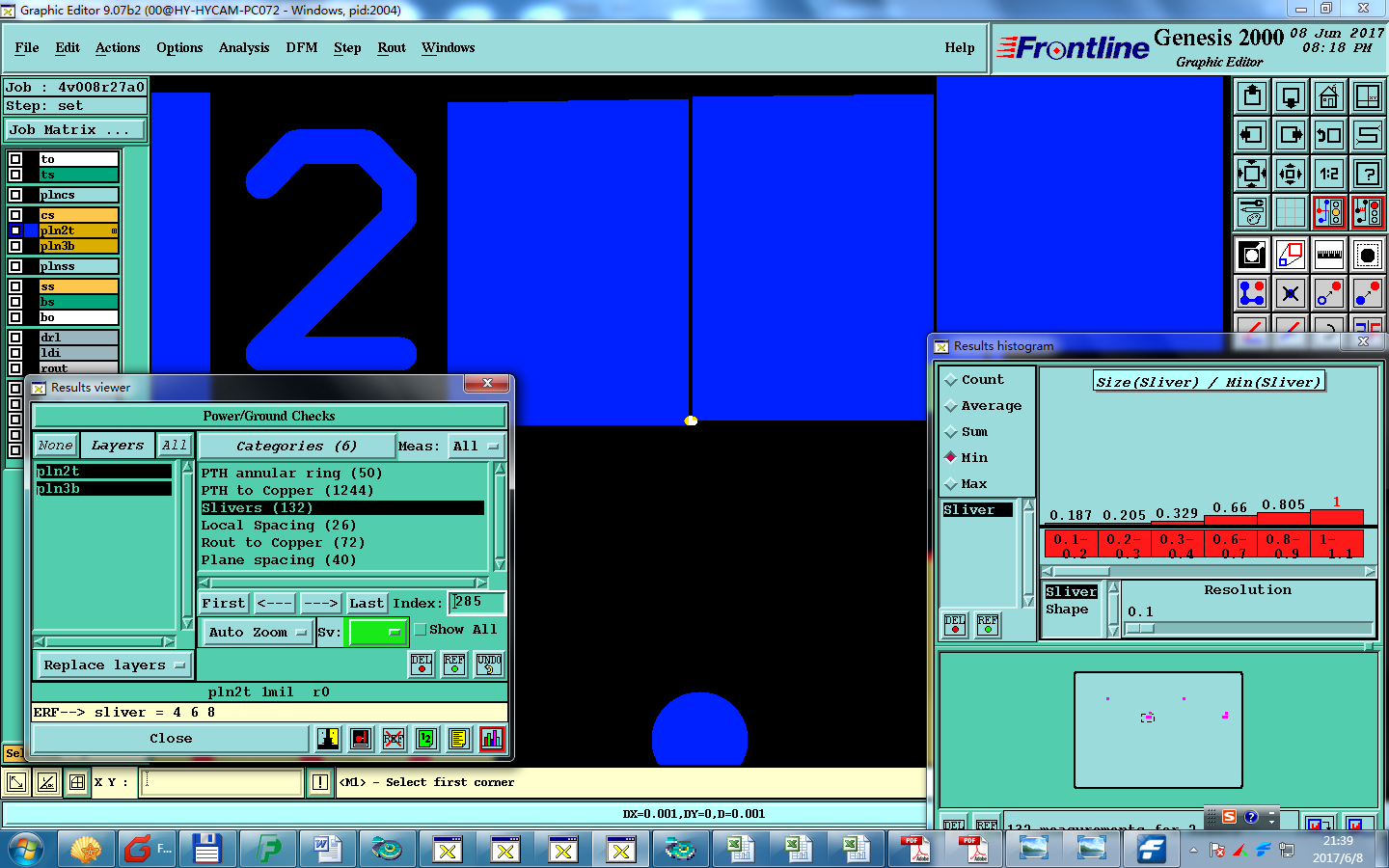The image size is (1389, 868).
Task: Open the Rout menu
Action: pyautogui.click(x=392, y=47)
